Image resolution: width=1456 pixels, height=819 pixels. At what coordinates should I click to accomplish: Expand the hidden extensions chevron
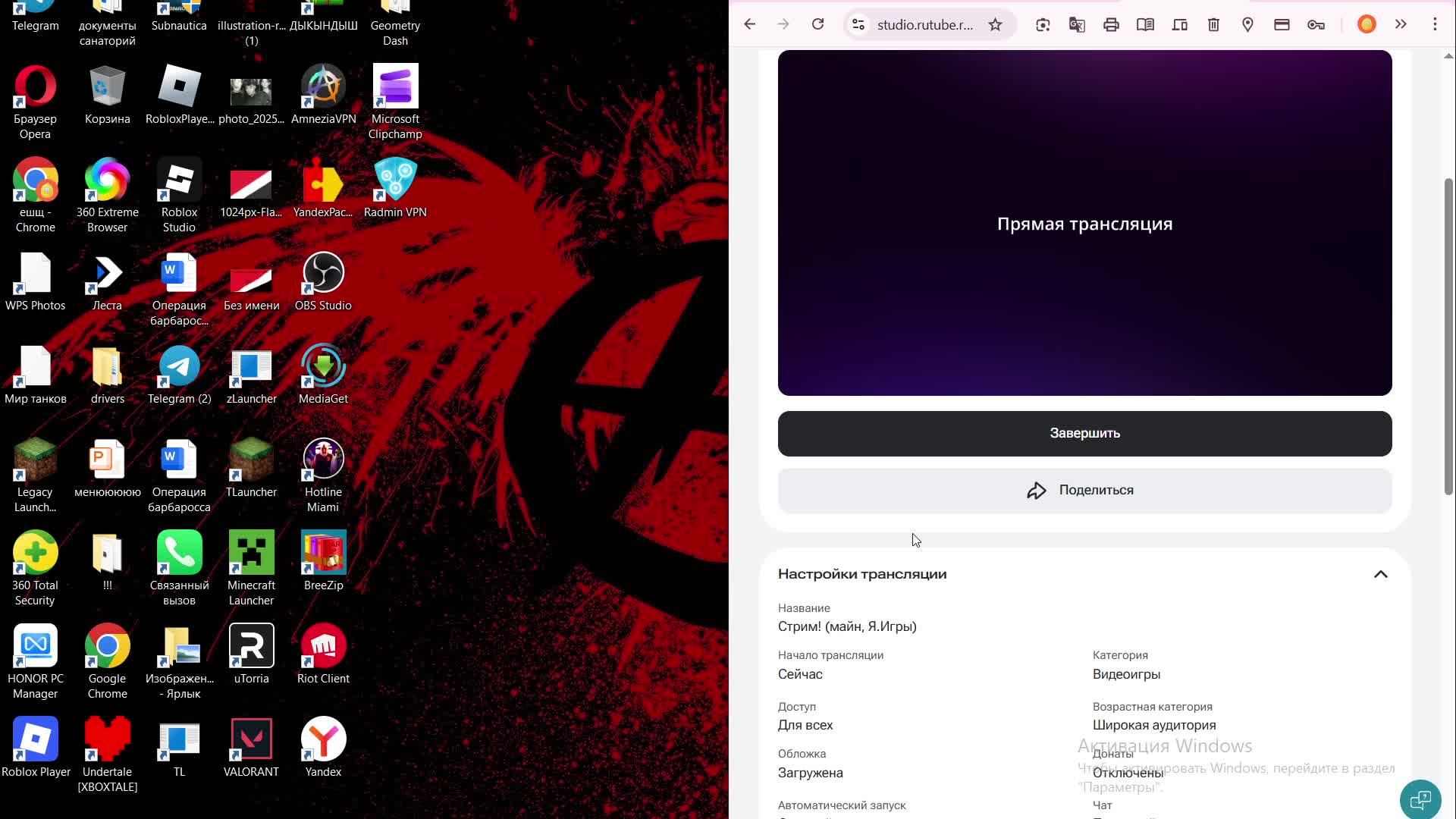tap(1401, 24)
